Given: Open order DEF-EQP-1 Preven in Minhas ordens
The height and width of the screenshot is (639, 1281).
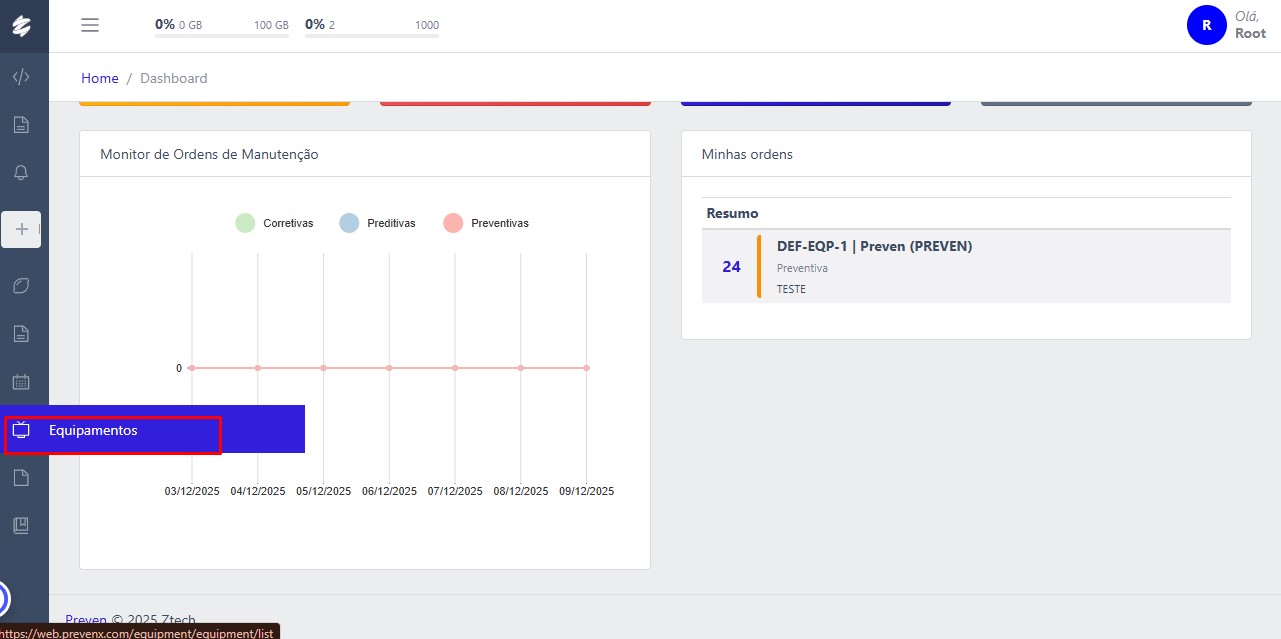Looking at the screenshot, I should tap(873, 246).
